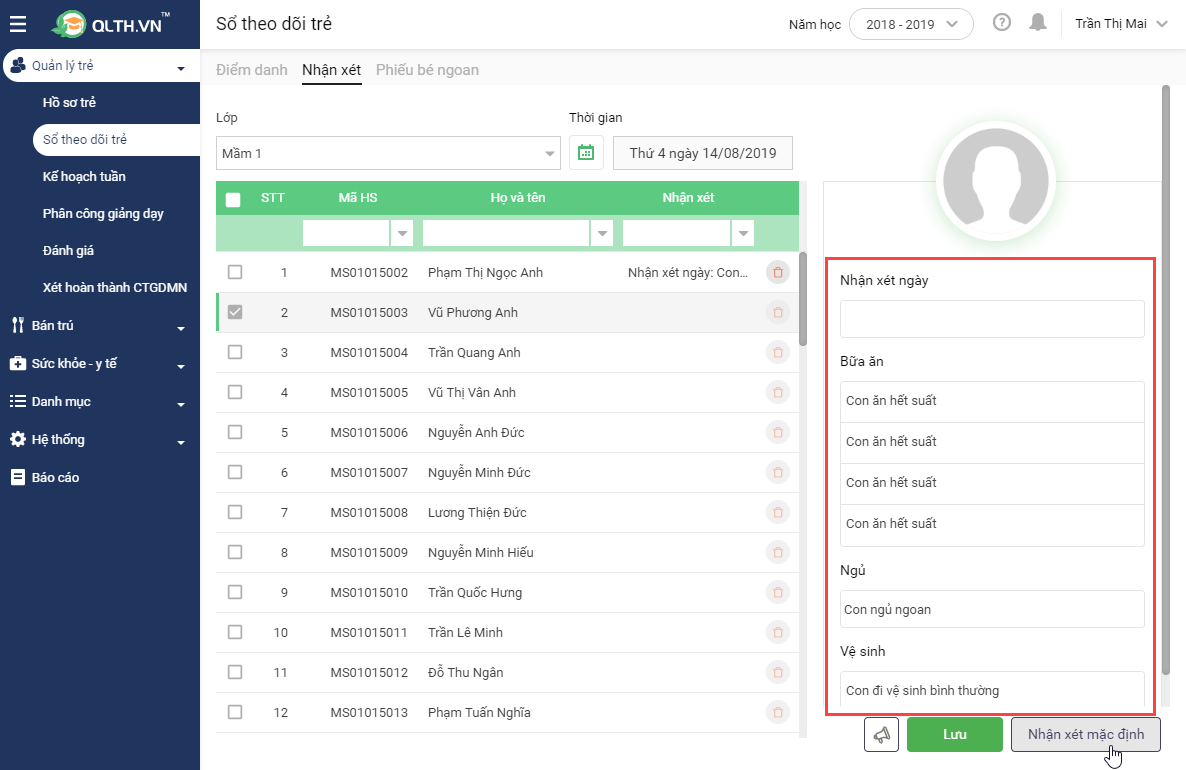The height and width of the screenshot is (770, 1186).
Task: Click the QLTH.VN logo
Action: (x=108, y=24)
